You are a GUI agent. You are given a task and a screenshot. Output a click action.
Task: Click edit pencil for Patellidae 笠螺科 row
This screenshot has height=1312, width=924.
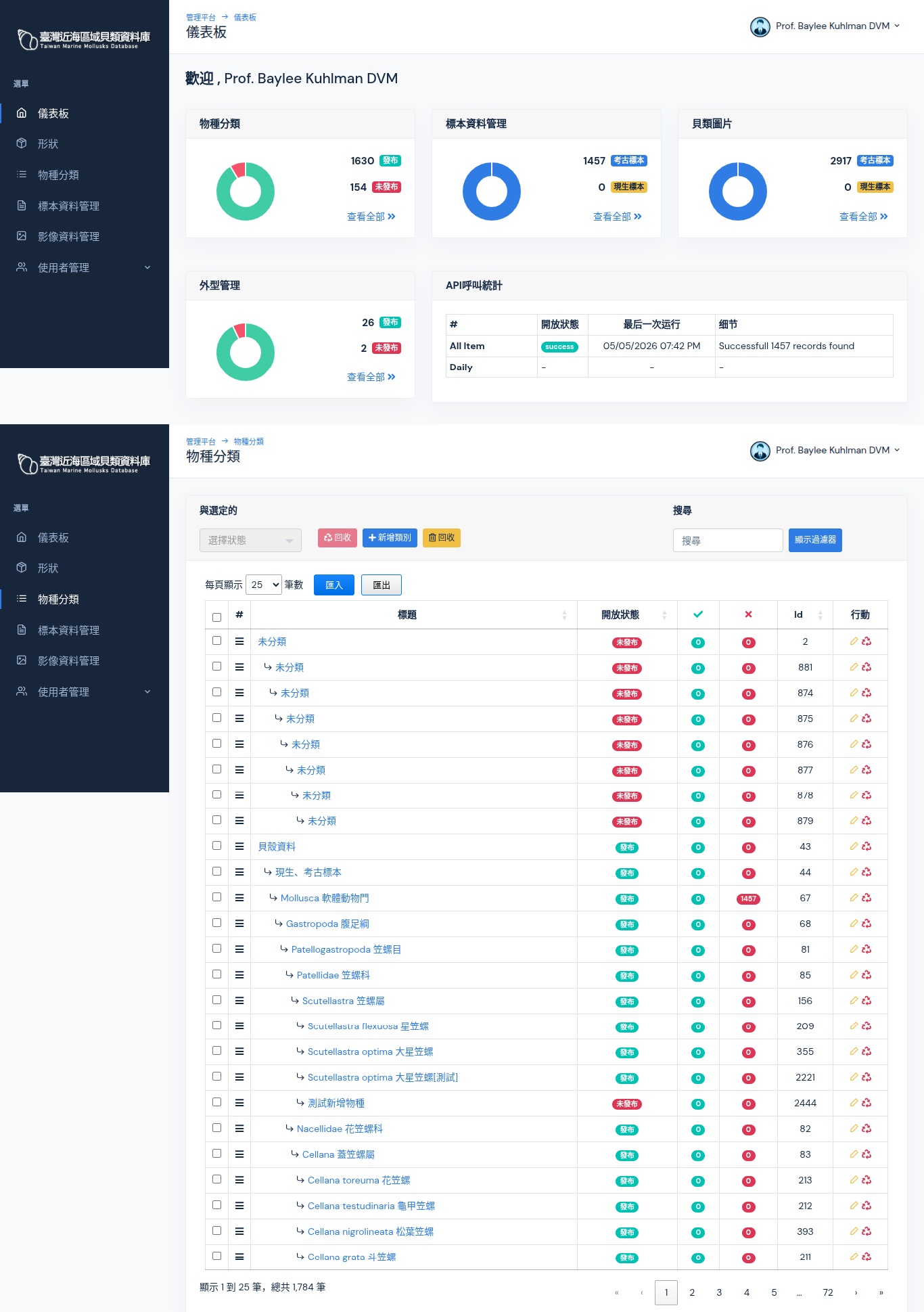[854, 975]
